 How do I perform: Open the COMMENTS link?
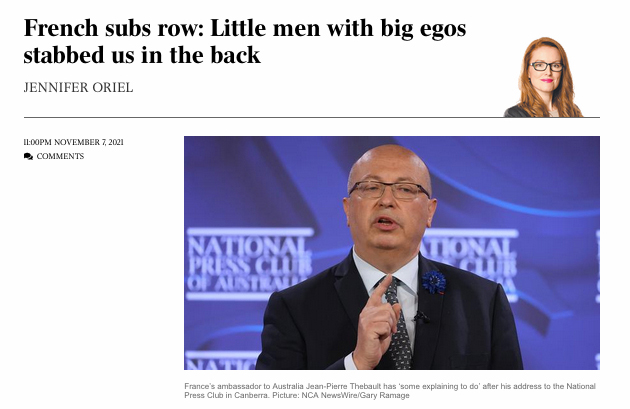(x=60, y=156)
